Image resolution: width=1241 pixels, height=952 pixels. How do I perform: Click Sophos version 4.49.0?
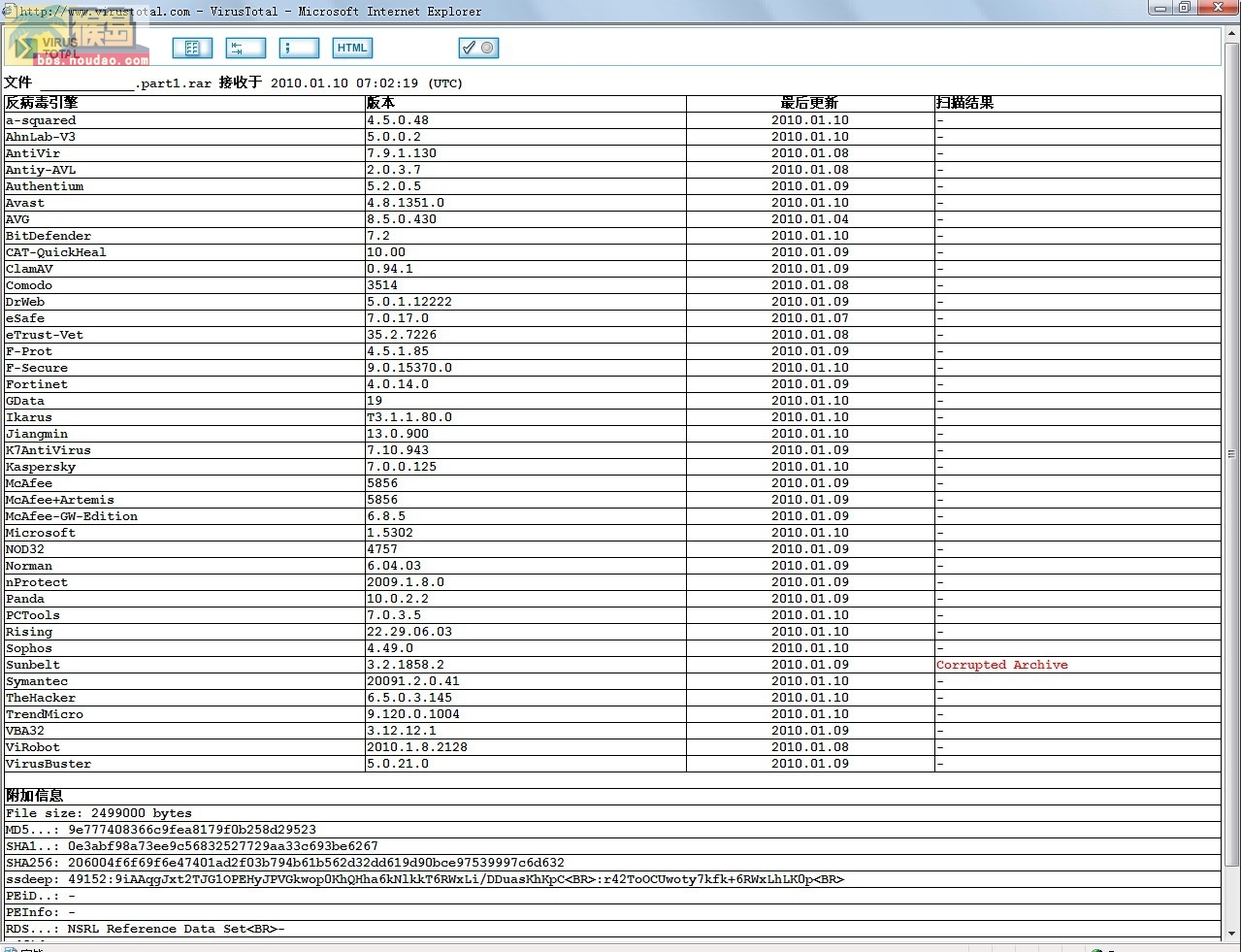click(x=390, y=648)
